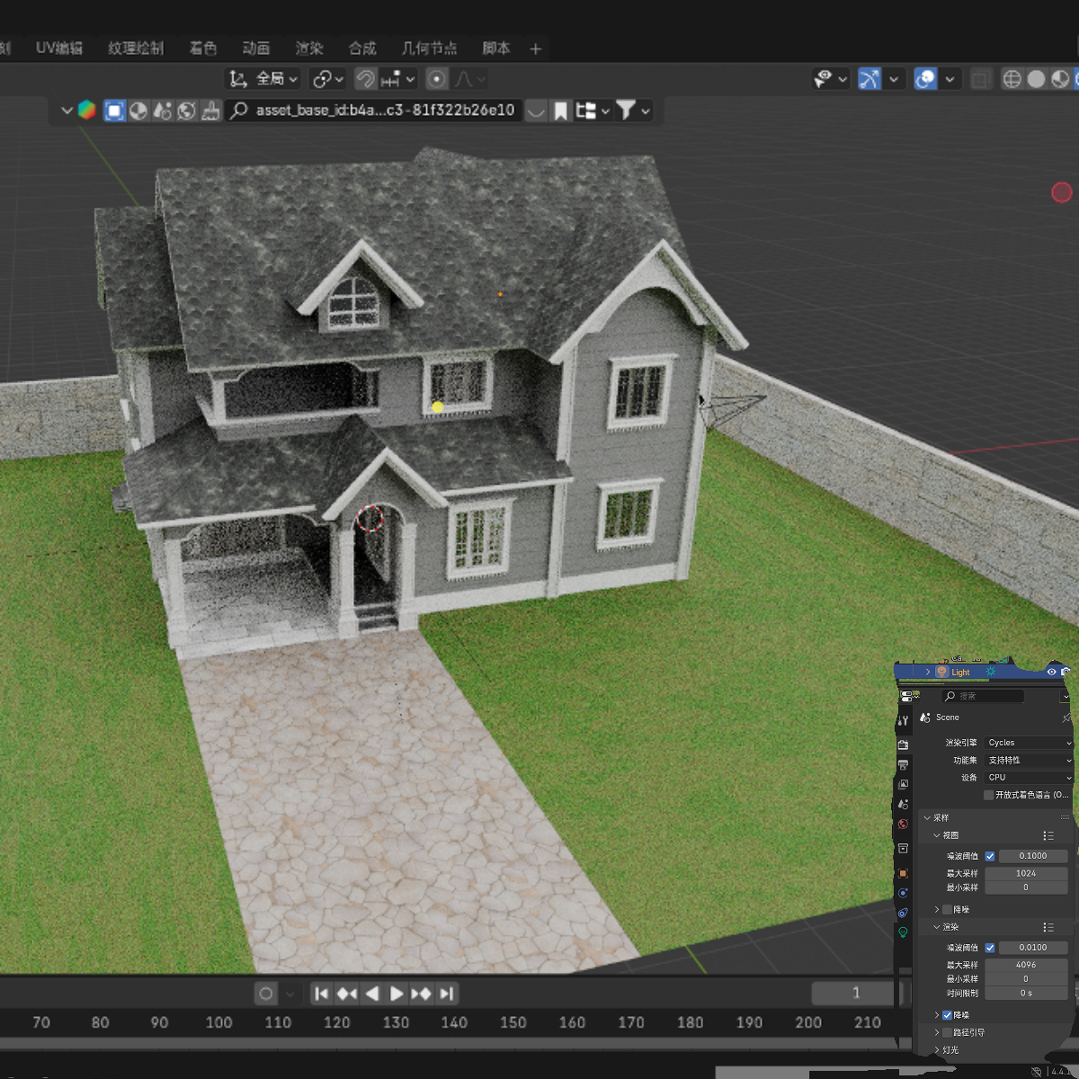This screenshot has height=1079, width=1079.
Task: Disable the camera render toggle for Light
Action: (x=1065, y=671)
